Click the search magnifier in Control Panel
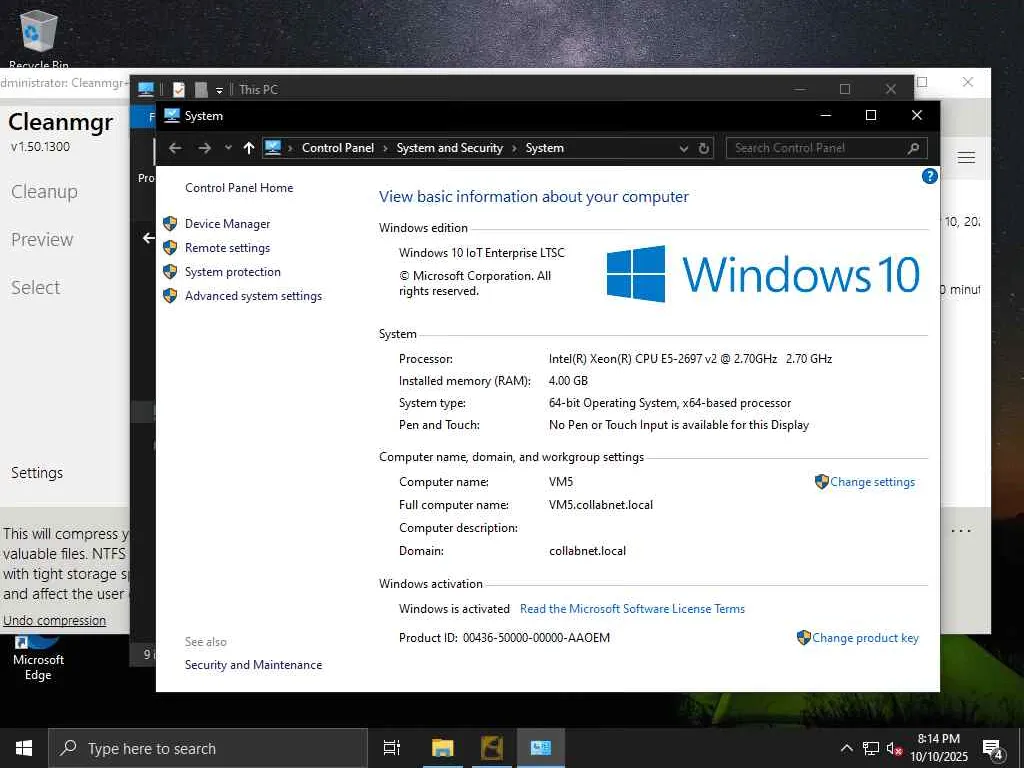This screenshot has width=1024, height=768. pyautogui.click(x=914, y=148)
